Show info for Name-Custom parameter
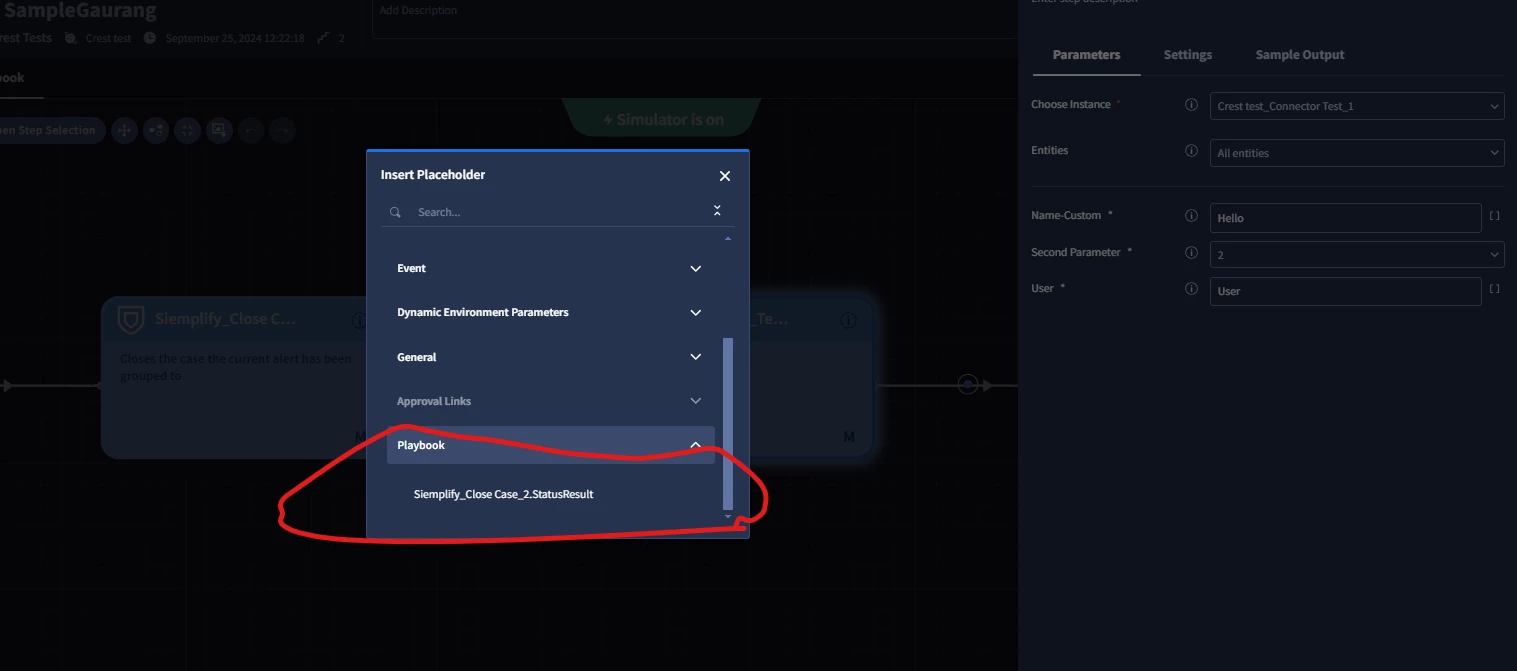Viewport: 1517px width, 671px height. pos(1191,215)
